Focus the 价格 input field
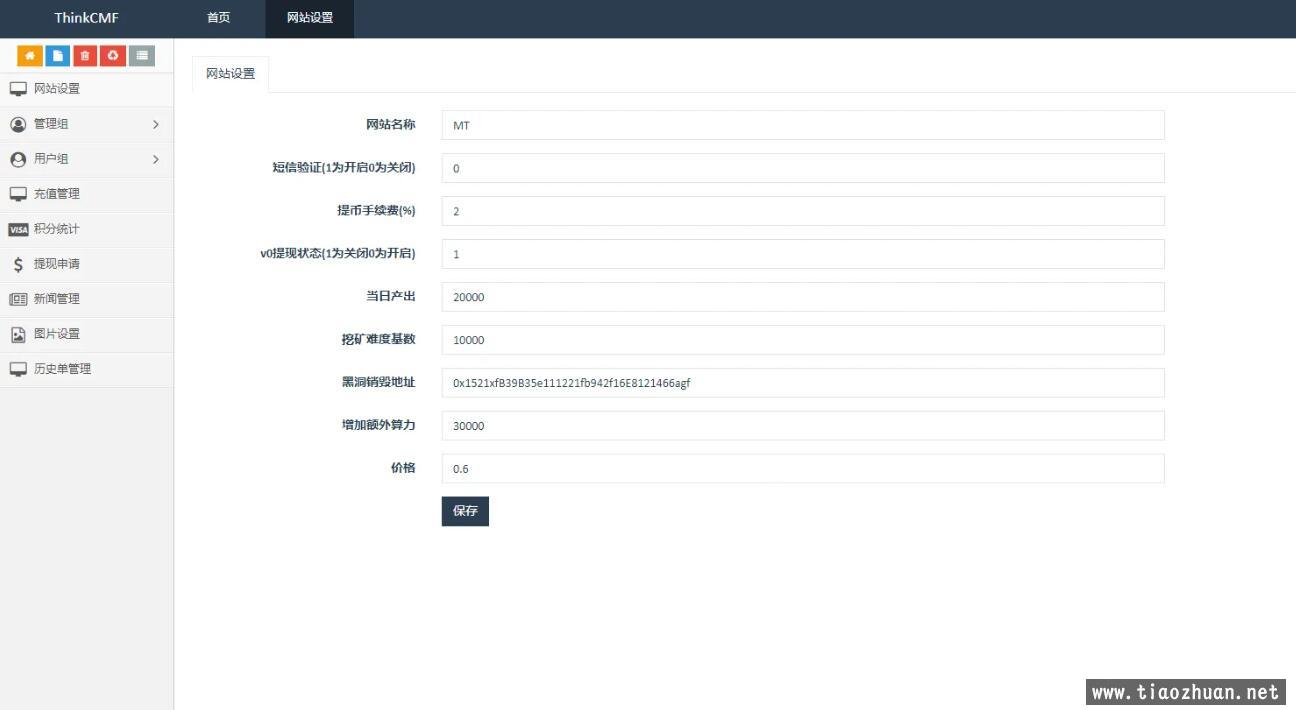Image resolution: width=1296 pixels, height=710 pixels. click(803, 468)
